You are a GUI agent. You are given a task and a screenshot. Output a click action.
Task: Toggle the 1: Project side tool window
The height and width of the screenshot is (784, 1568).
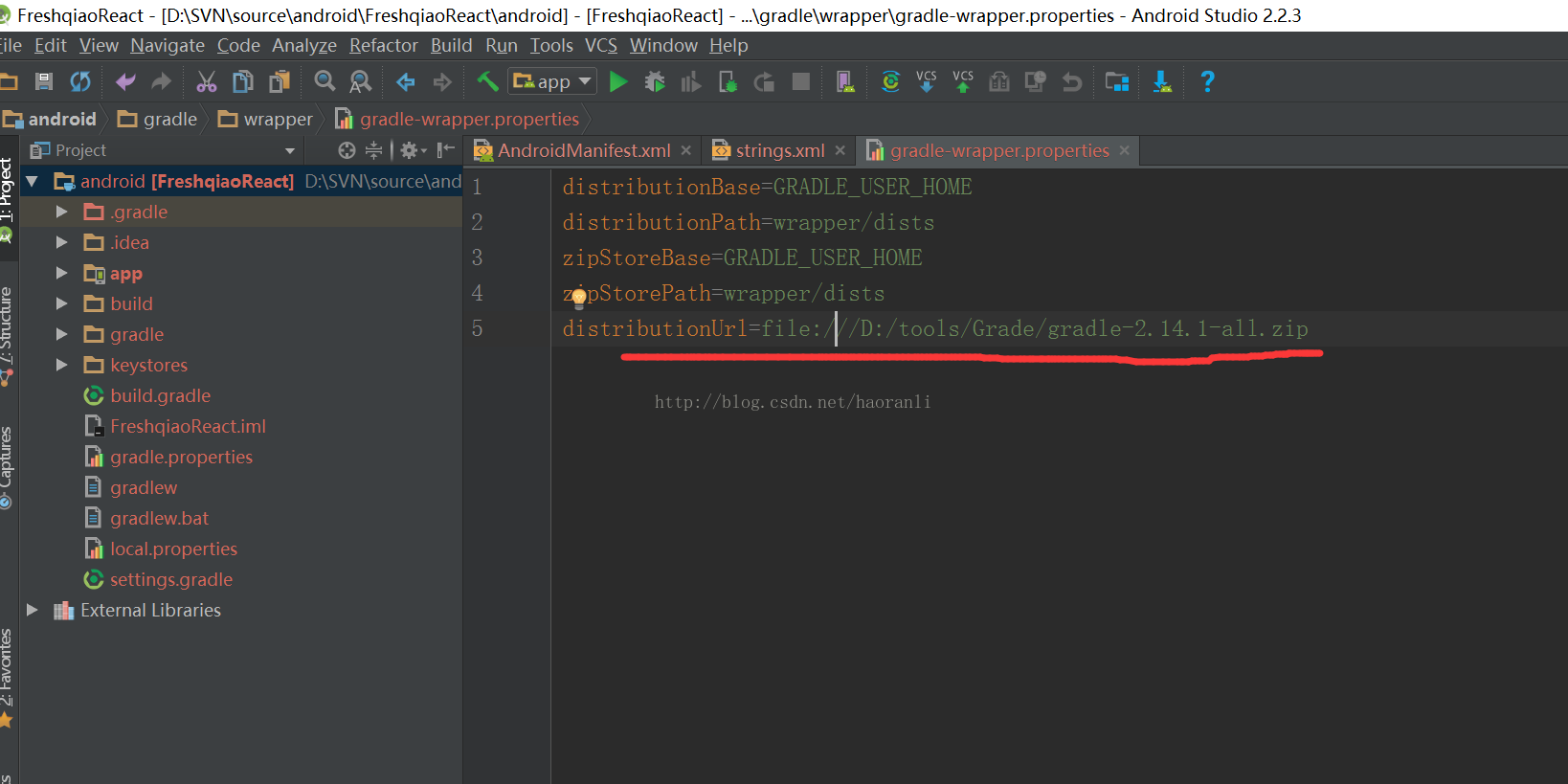7,198
